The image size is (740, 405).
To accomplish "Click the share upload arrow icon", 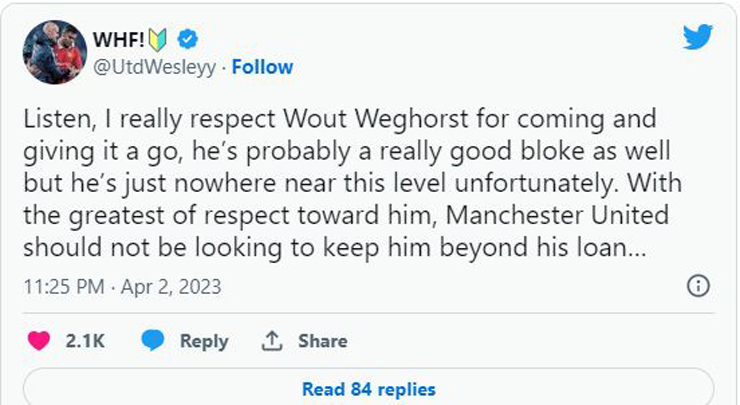I will (x=271, y=341).
